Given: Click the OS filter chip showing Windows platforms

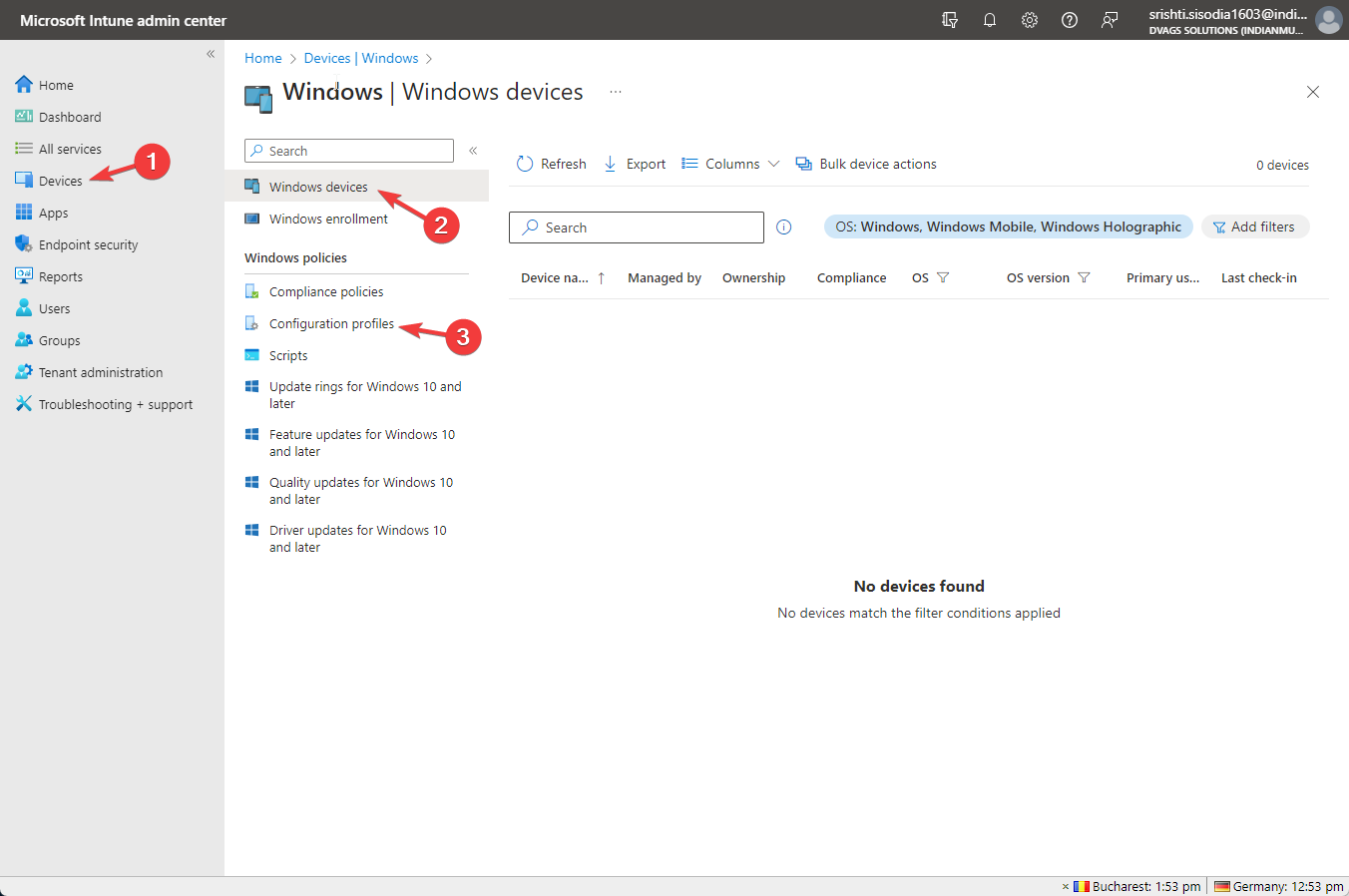Looking at the screenshot, I should [1008, 226].
